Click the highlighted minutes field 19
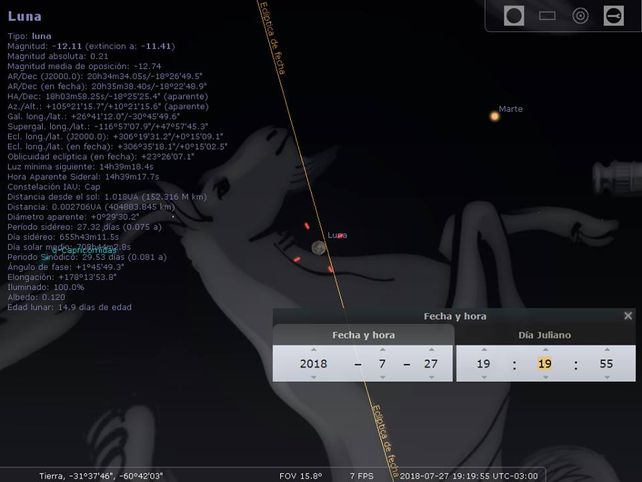The height and width of the screenshot is (482, 642). pyautogui.click(x=545, y=364)
